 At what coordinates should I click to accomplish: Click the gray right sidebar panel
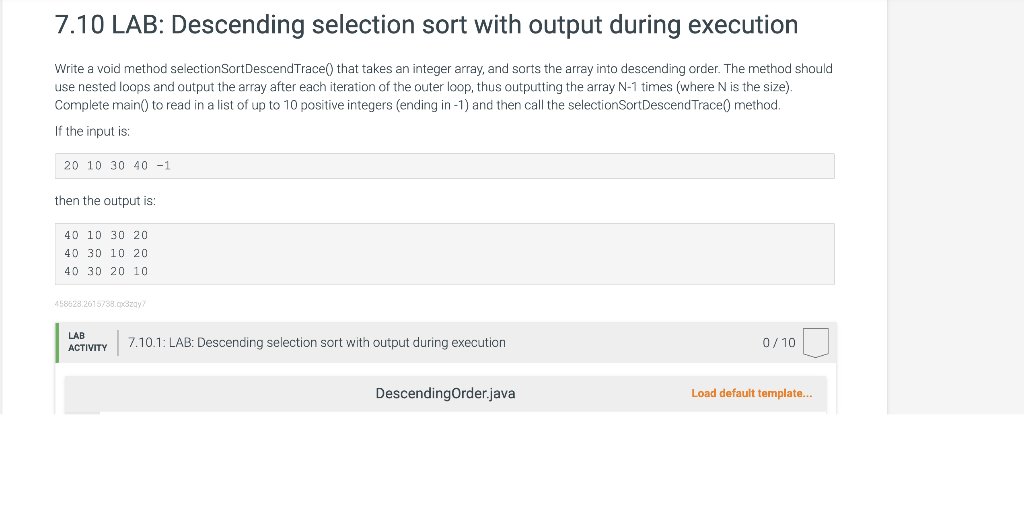pyautogui.click(x=955, y=200)
